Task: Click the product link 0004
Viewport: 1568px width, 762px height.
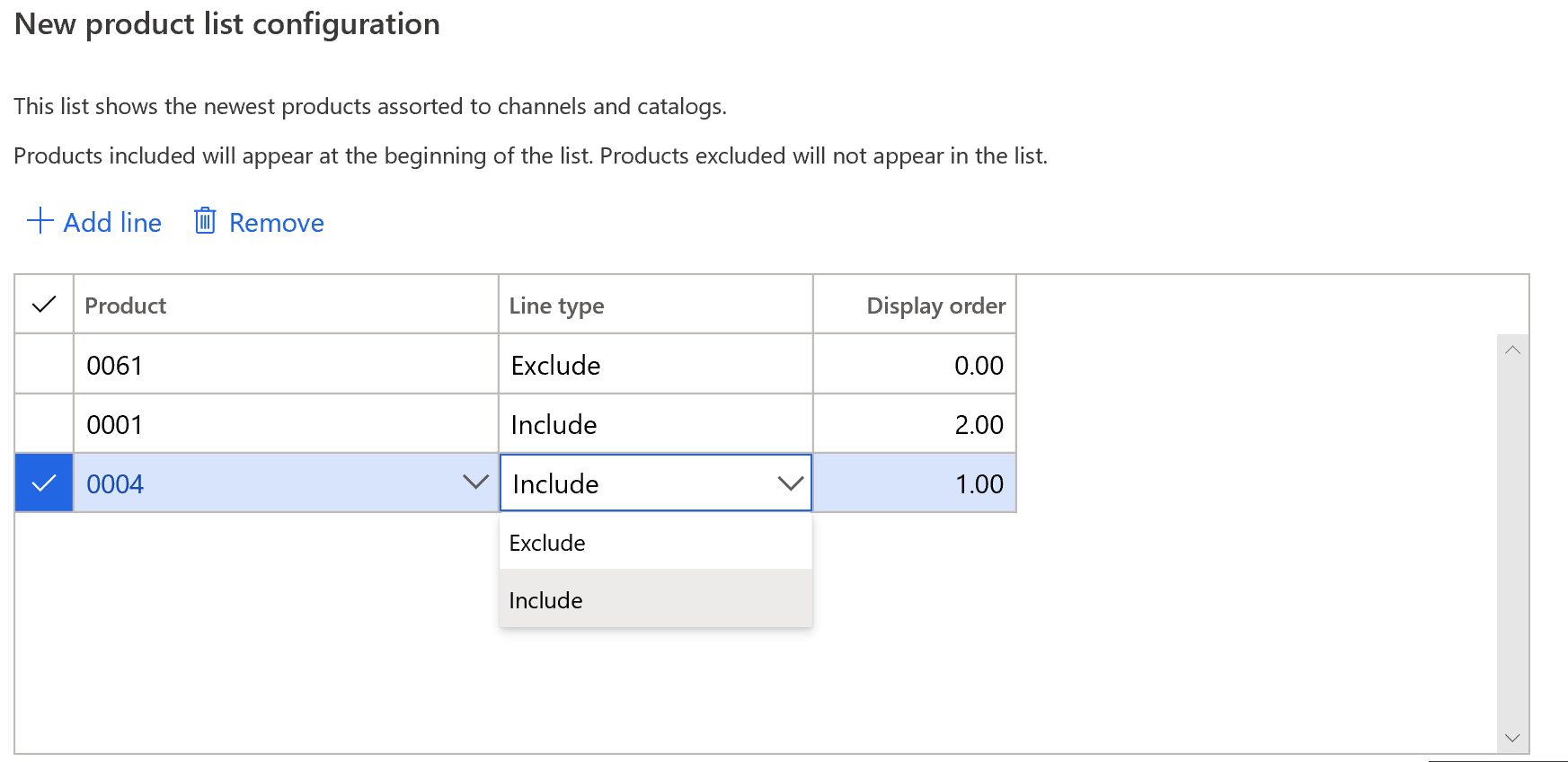Action: click(115, 484)
